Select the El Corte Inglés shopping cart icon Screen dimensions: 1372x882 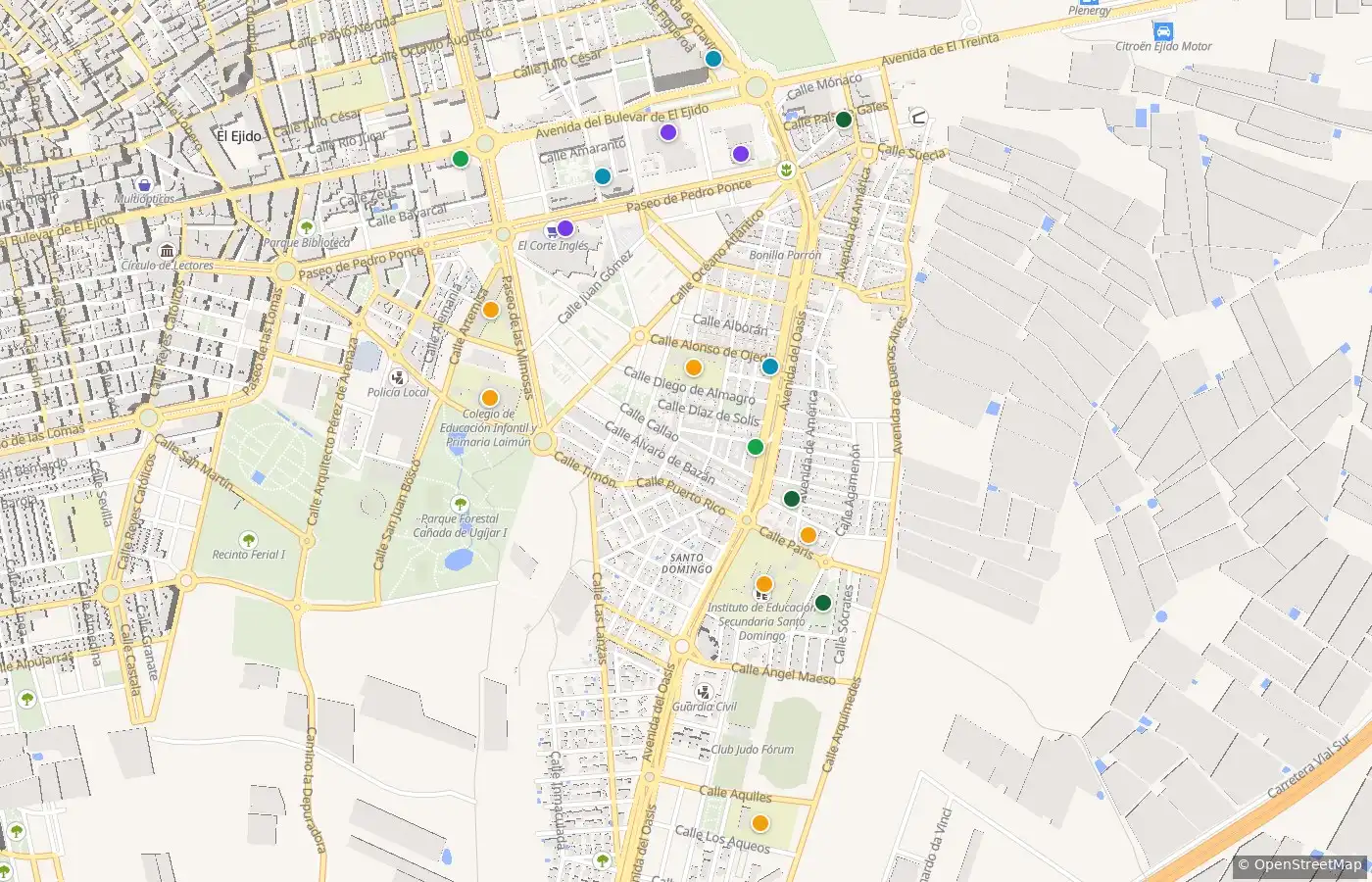coord(552,230)
